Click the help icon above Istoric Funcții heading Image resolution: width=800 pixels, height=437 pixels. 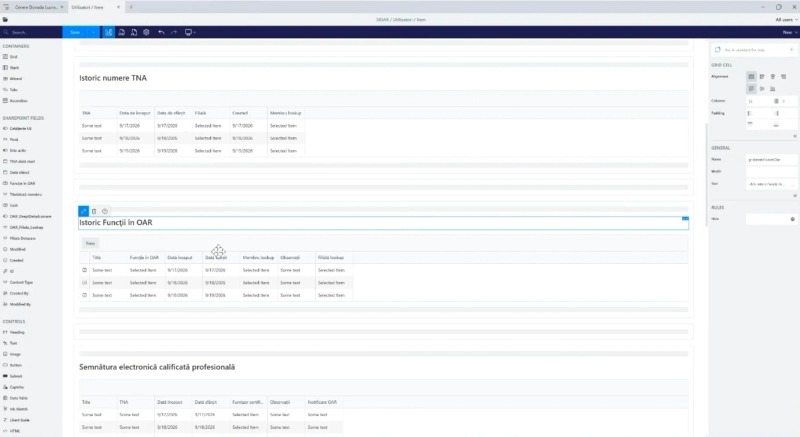tap(105, 211)
